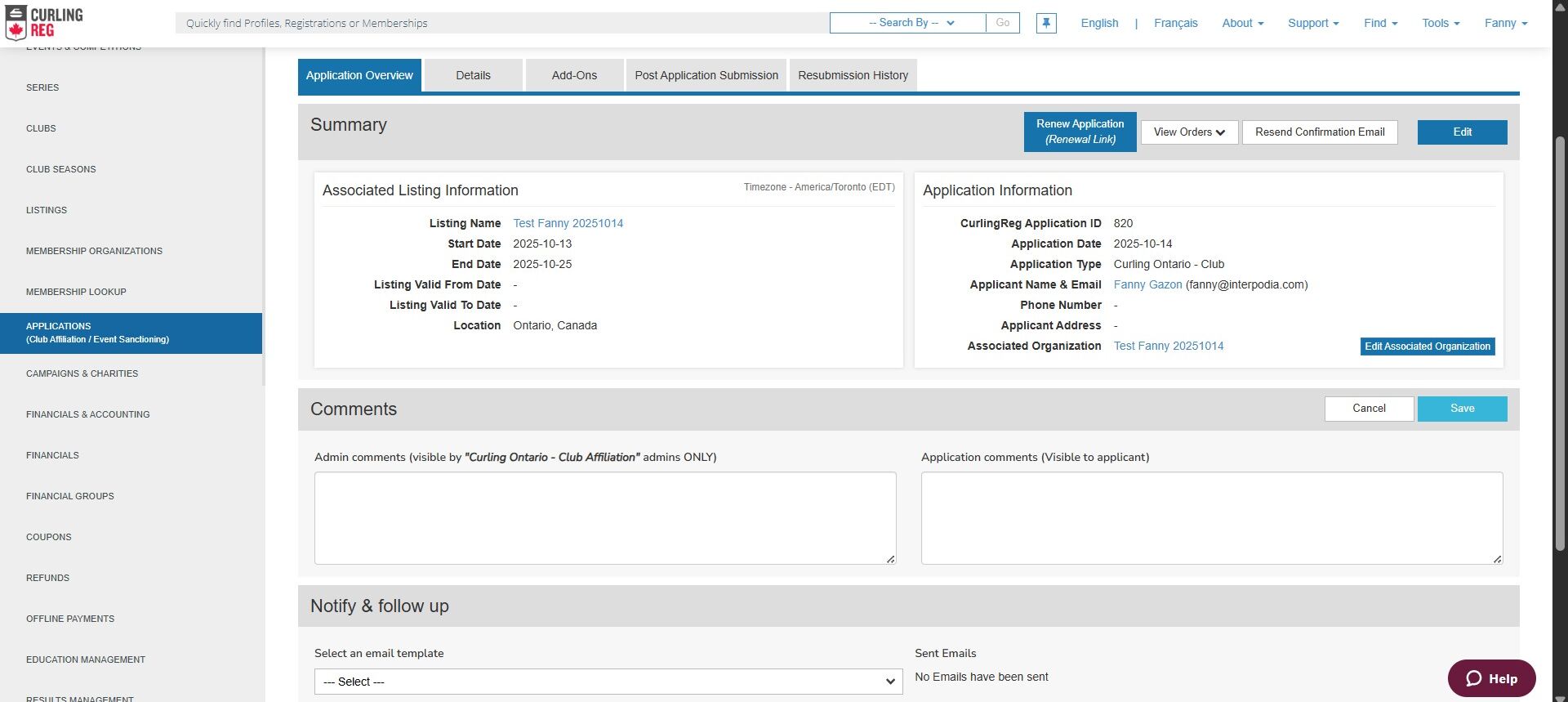Select Membership Organizations in the sidebar
Screen dimensions: 1568x702
[94, 251]
